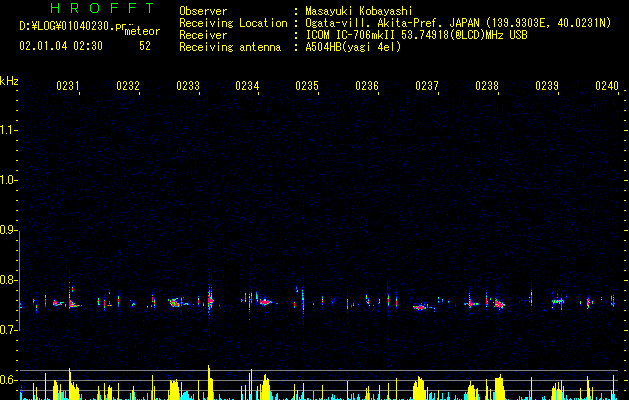Click time marker 0240
The height and width of the screenshot is (400, 629).
607,86
